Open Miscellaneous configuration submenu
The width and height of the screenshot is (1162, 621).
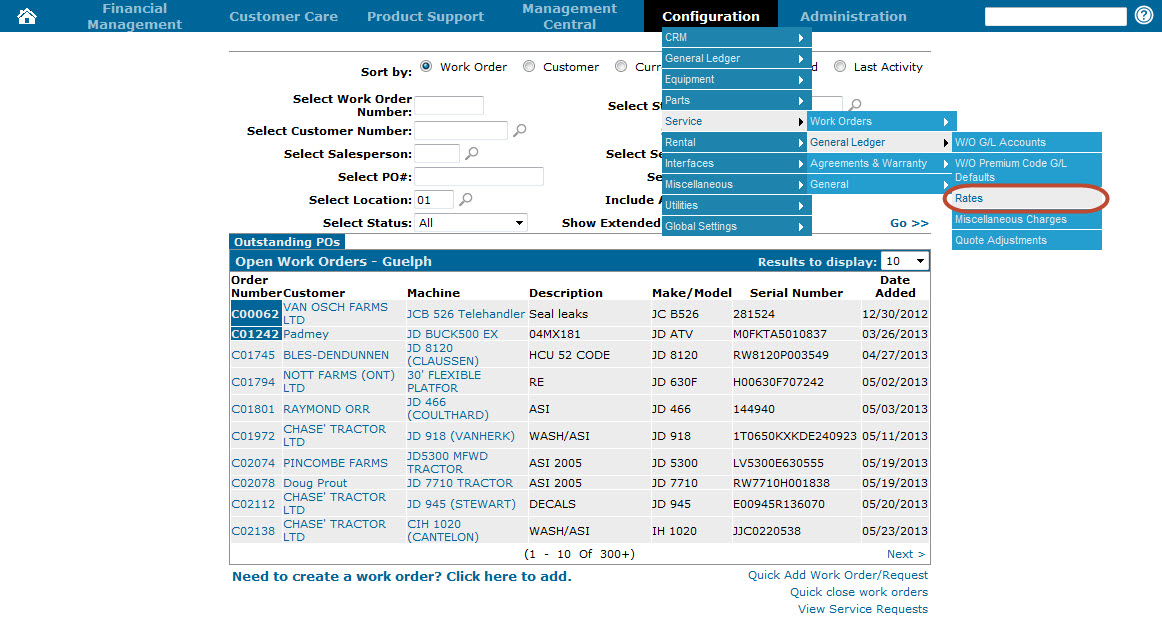(735, 184)
